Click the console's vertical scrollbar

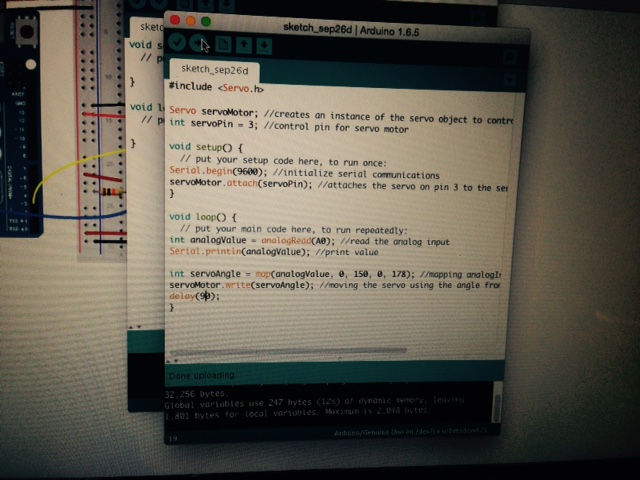click(x=496, y=408)
